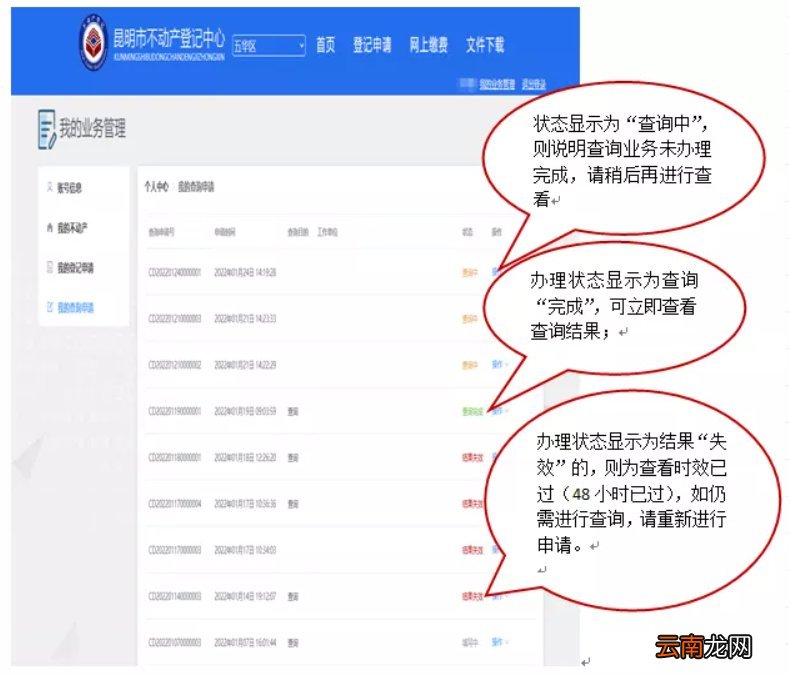Click green 查询完成 status of row CD20220119000001

472,411
